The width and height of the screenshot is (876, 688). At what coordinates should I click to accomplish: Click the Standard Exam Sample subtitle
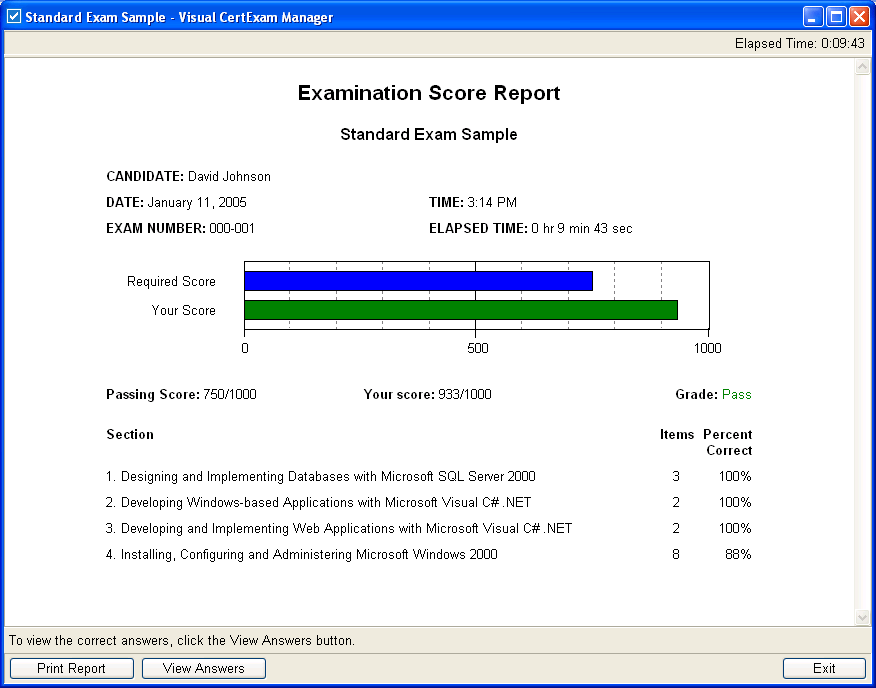click(x=429, y=135)
